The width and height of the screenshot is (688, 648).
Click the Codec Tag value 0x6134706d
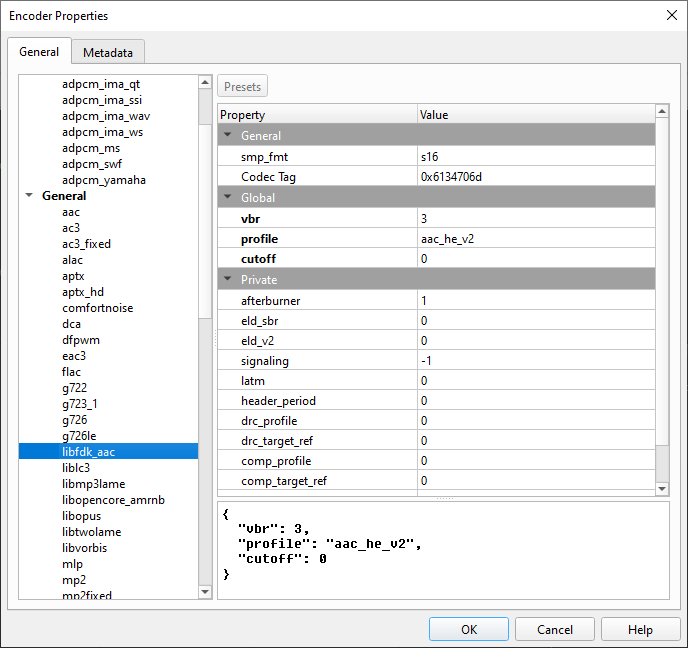coord(536,176)
